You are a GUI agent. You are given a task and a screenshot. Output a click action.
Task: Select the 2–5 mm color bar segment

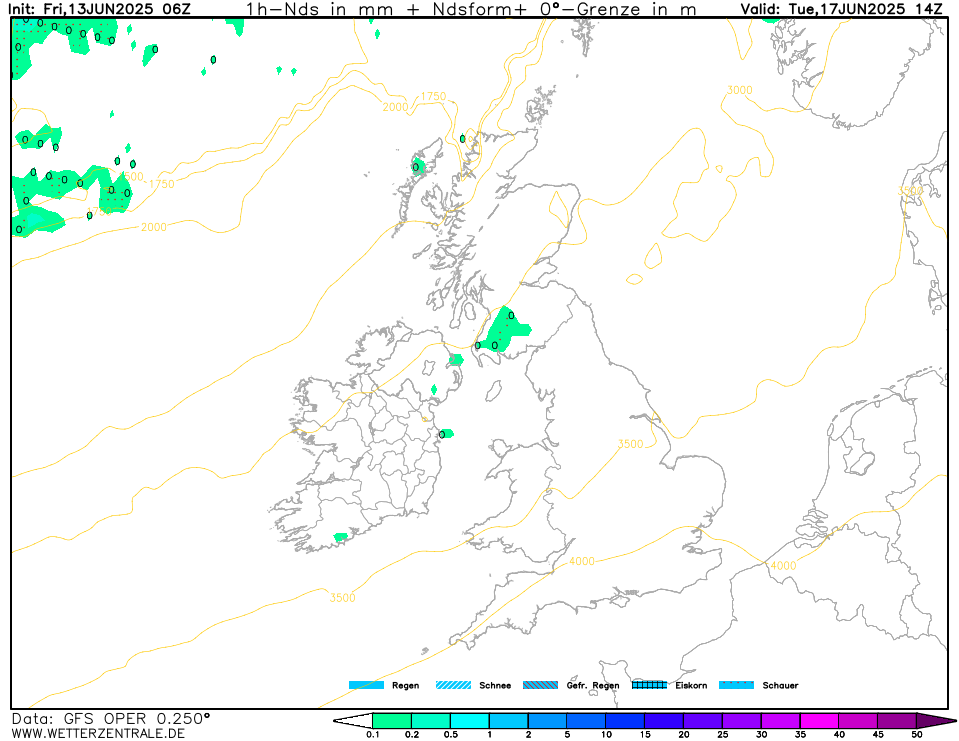pyautogui.click(x=547, y=721)
